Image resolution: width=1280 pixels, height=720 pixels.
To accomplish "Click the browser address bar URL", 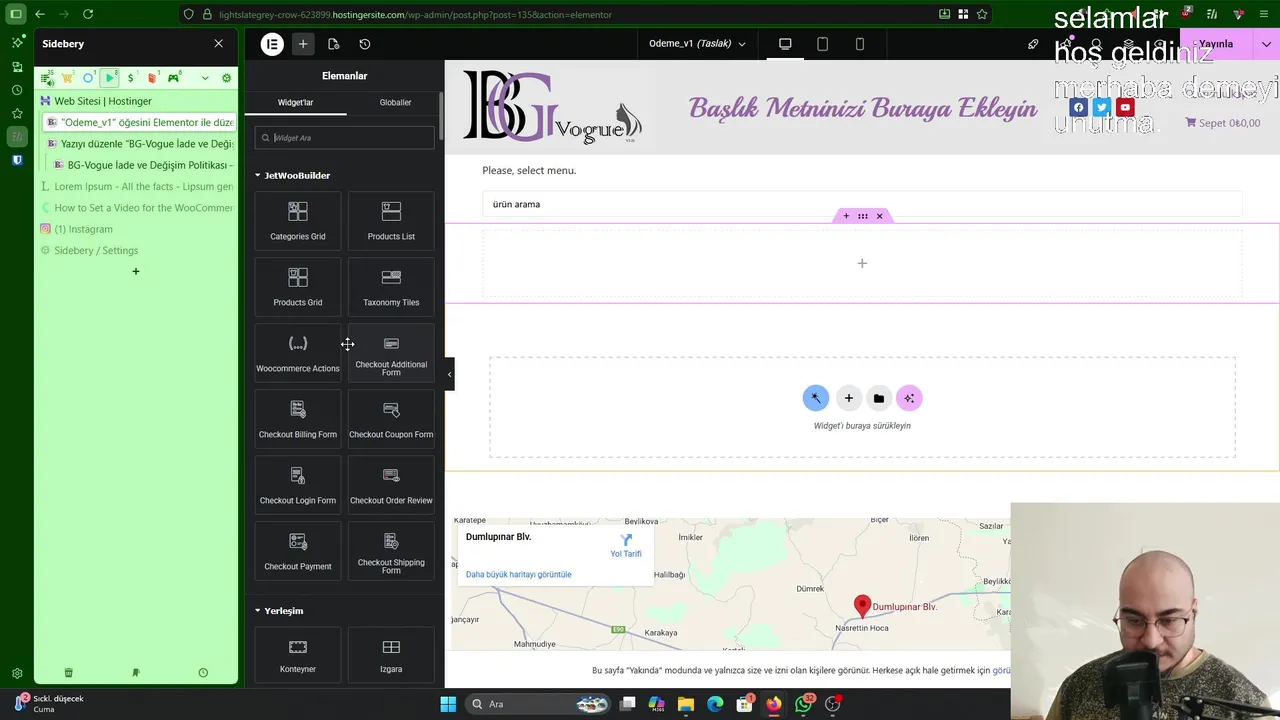I will click(x=415, y=14).
